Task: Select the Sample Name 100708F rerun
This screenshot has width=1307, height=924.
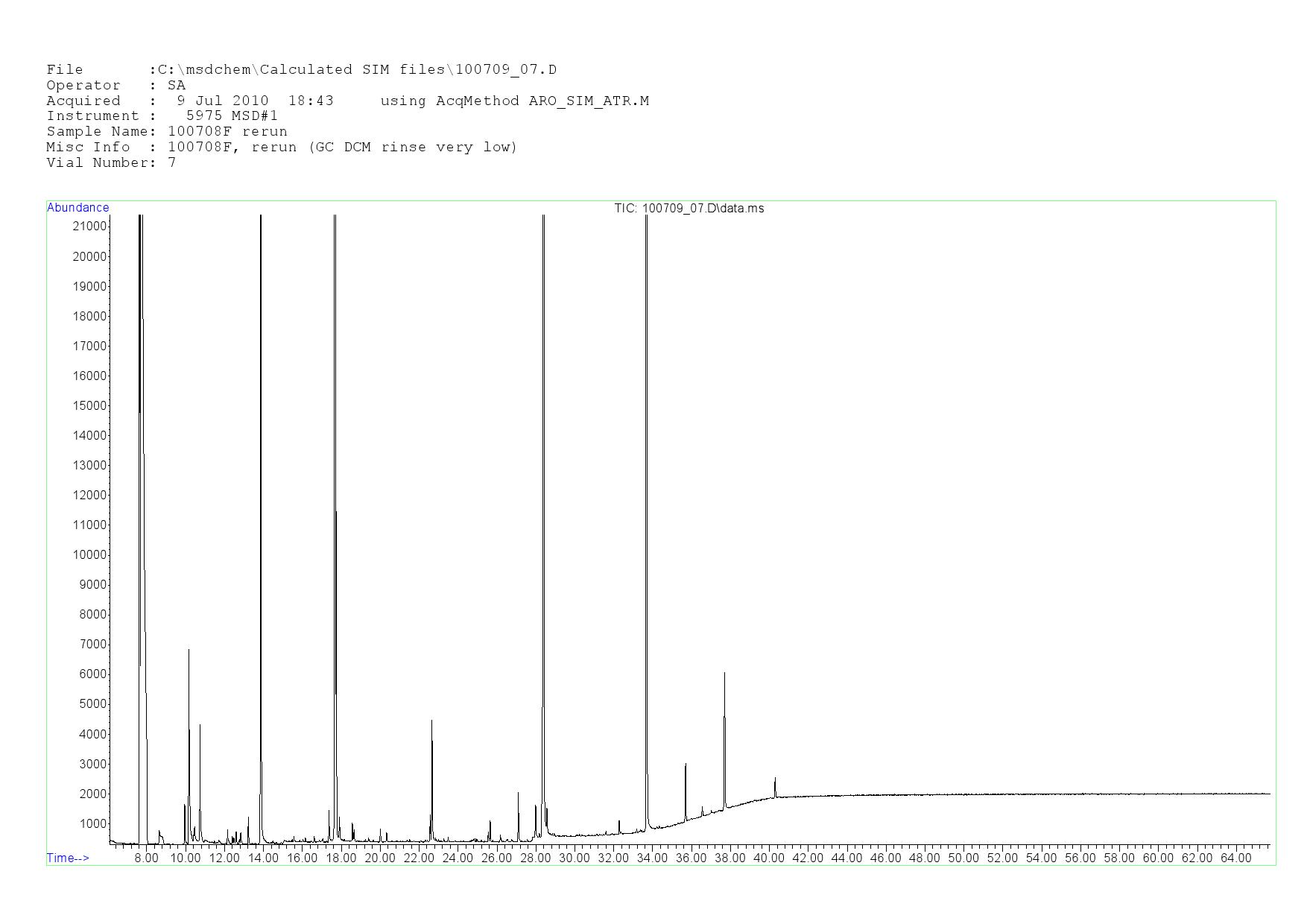Action: click(x=227, y=132)
